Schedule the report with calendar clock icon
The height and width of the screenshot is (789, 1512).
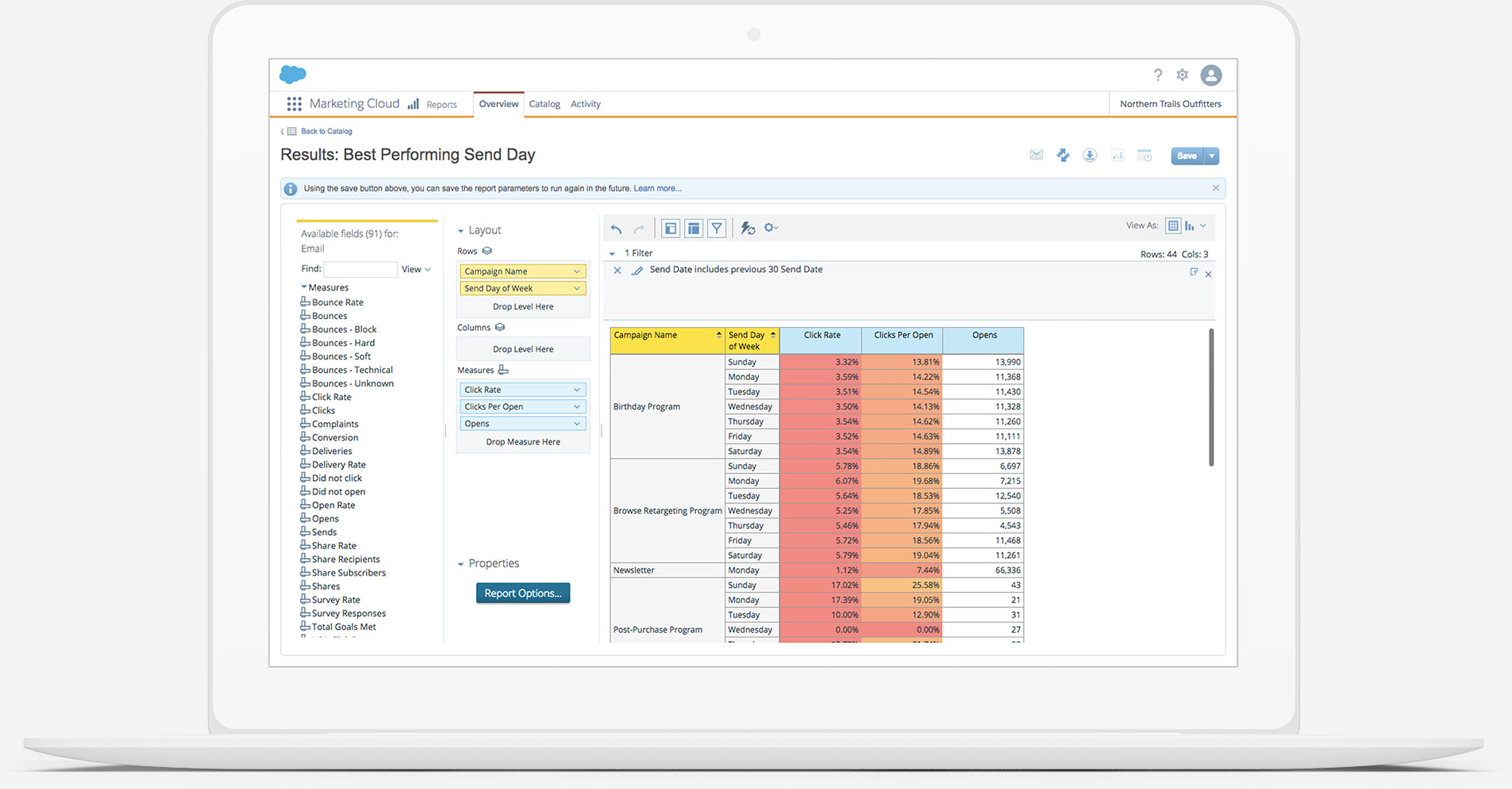1145,156
